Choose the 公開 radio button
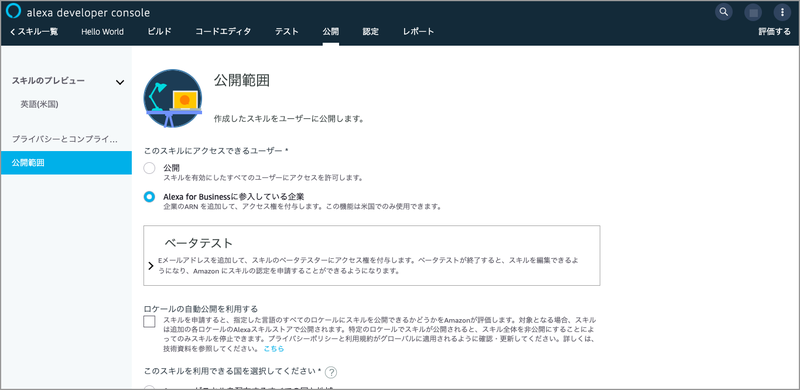The height and width of the screenshot is (390, 800). (x=149, y=168)
